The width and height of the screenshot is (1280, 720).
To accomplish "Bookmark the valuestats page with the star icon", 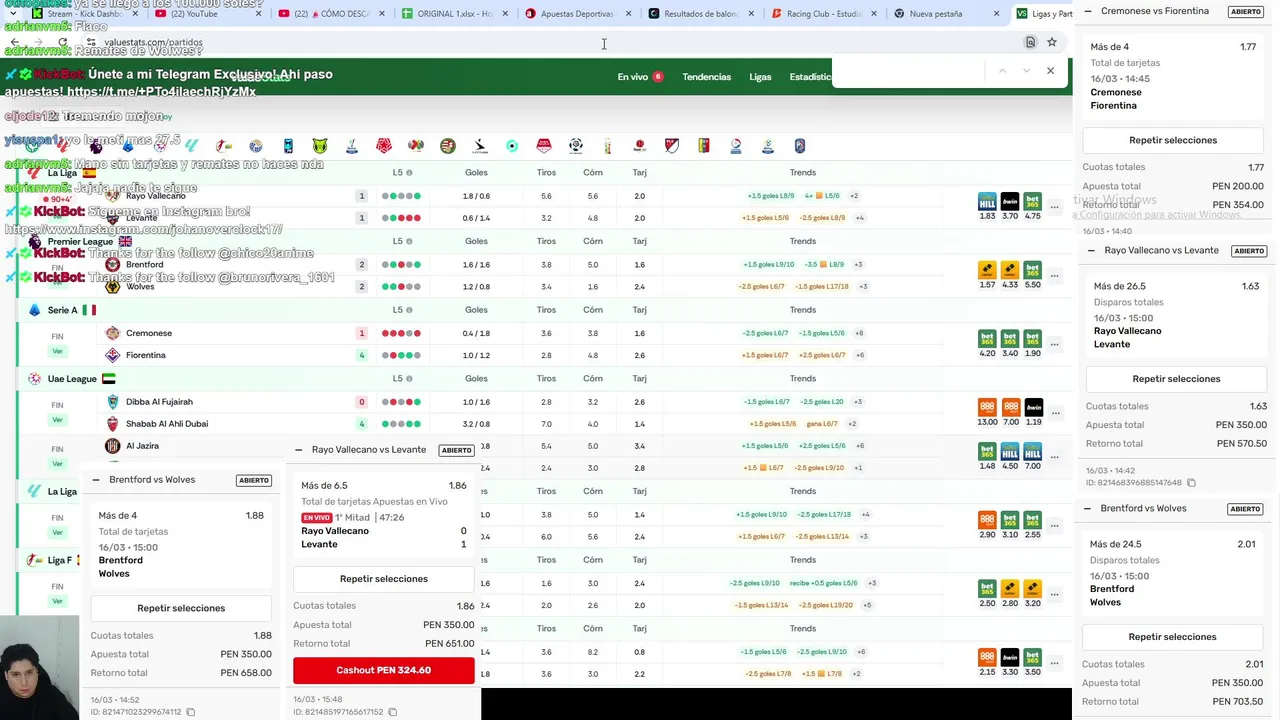I will 1052,42.
